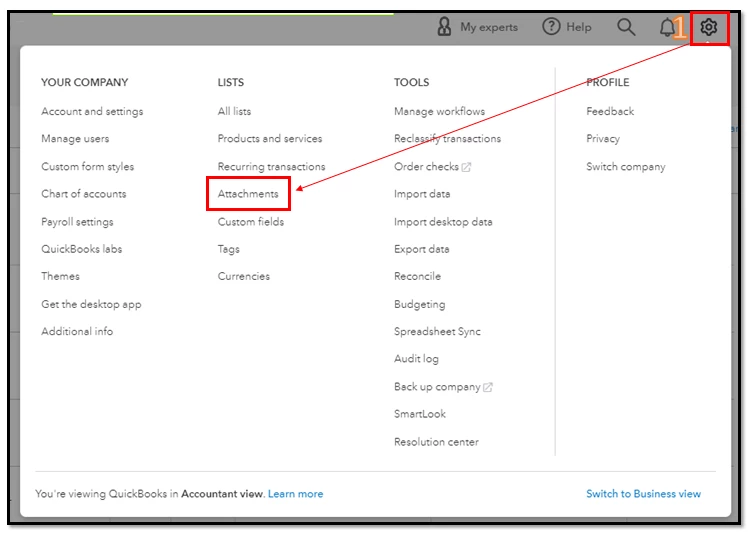Choose Import data

point(422,194)
